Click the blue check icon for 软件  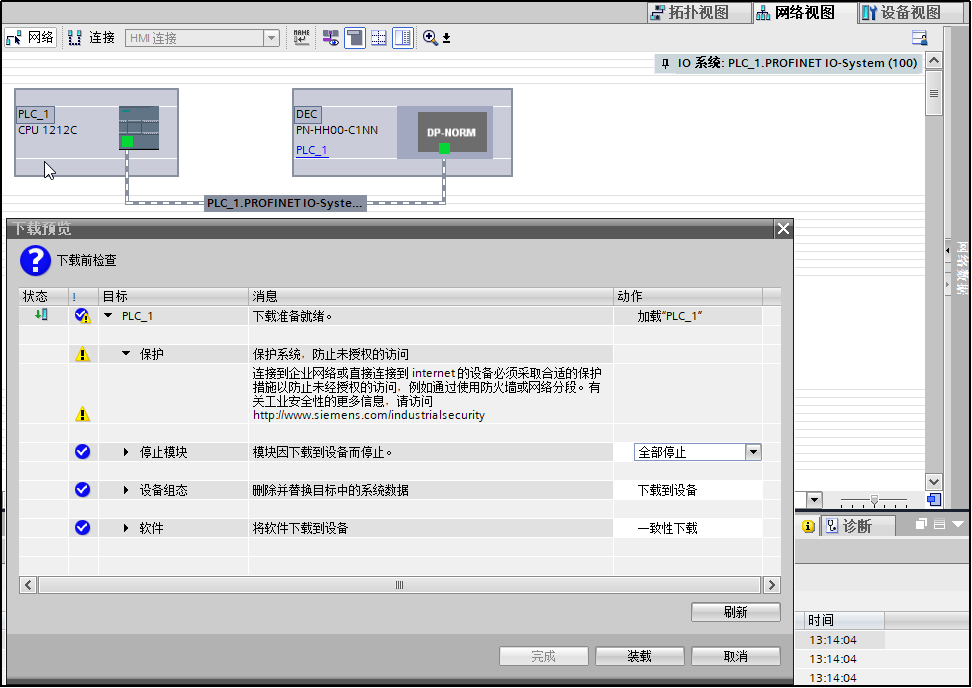click(82, 527)
